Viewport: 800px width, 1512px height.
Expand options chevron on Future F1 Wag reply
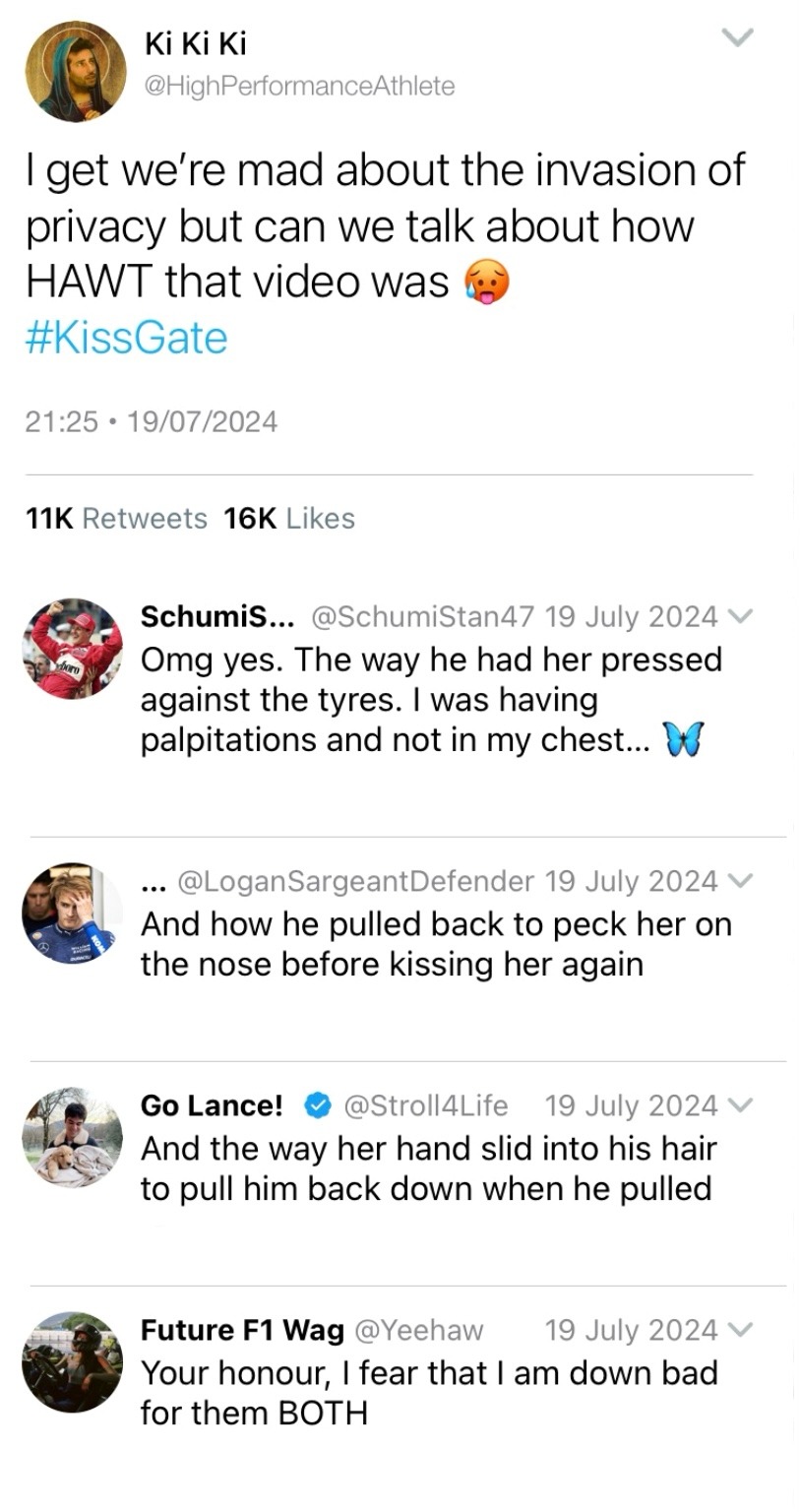tap(741, 1330)
